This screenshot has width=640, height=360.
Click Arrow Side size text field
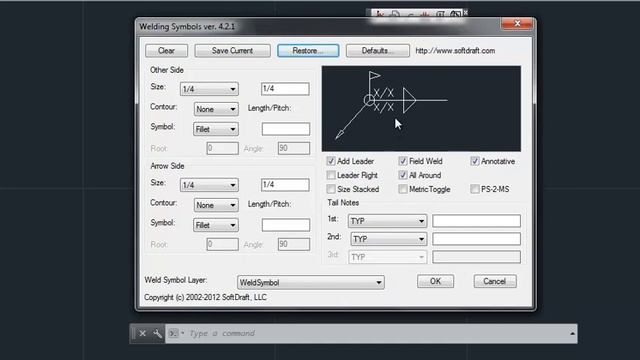(x=285, y=184)
